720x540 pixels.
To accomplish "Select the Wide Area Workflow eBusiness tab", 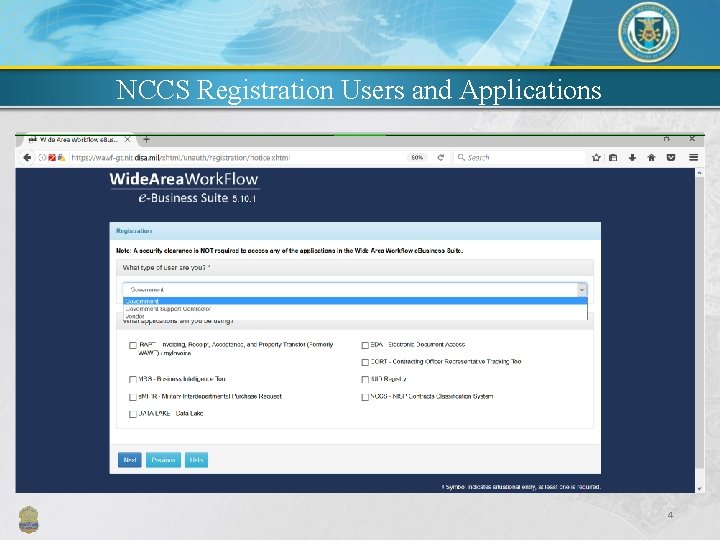I will pos(76,140).
